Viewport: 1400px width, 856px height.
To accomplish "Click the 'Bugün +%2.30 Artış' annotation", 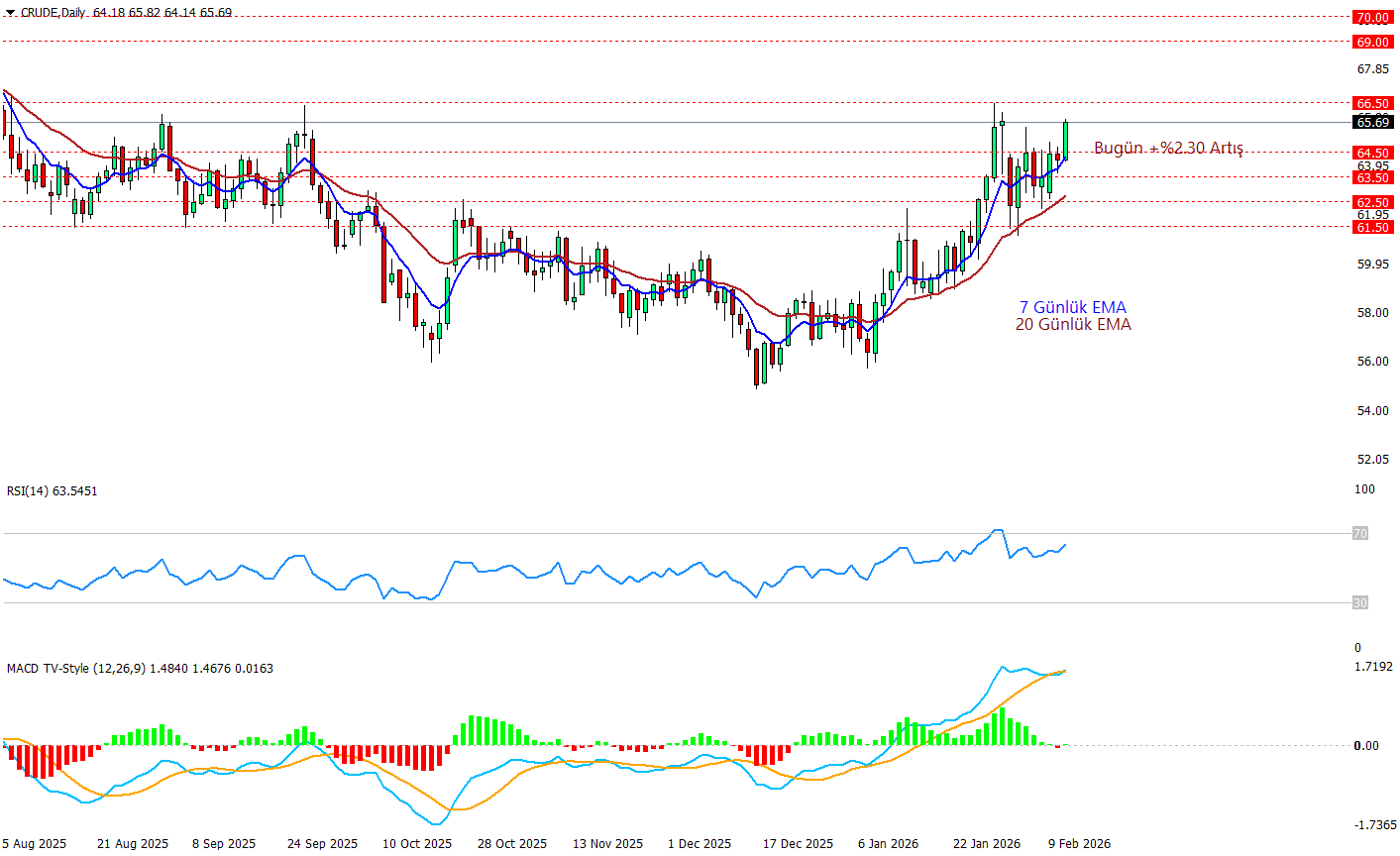I will [x=1168, y=149].
